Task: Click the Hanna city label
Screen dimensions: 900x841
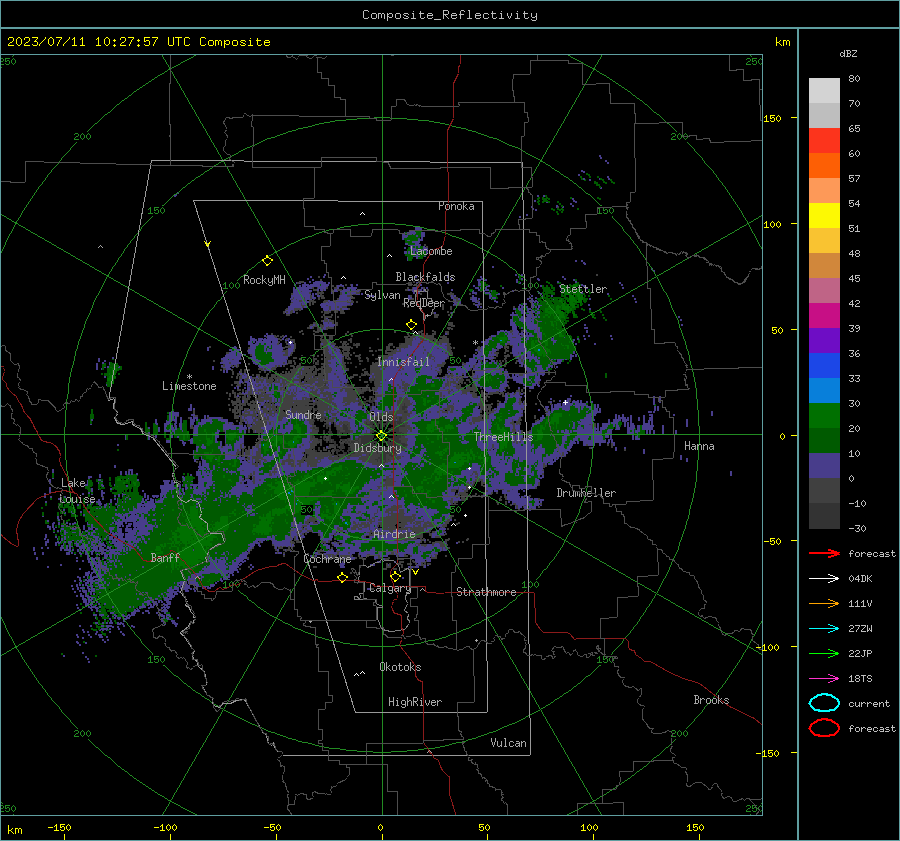Action: click(699, 446)
